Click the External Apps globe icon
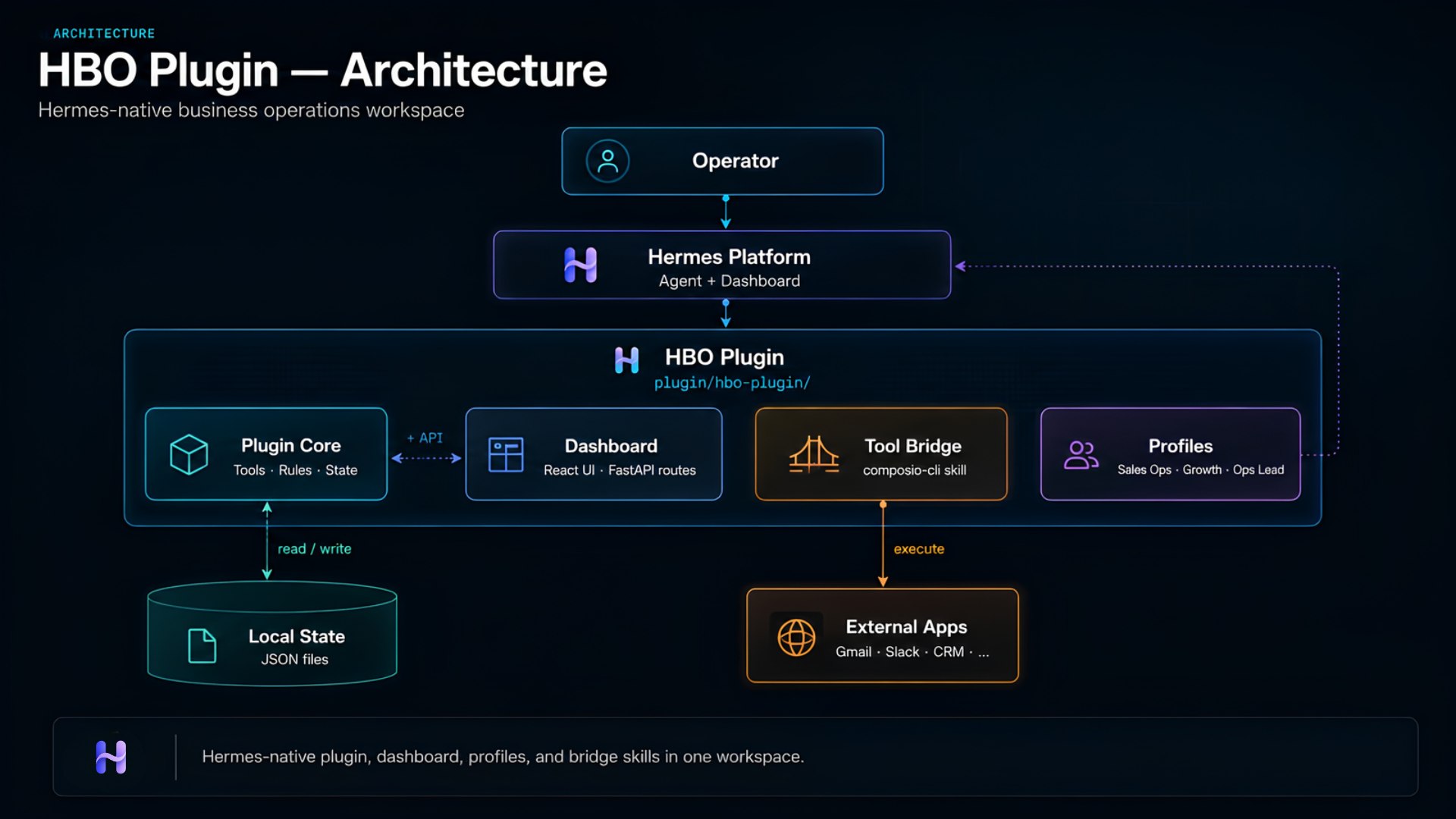The width and height of the screenshot is (1456, 819). 796,637
